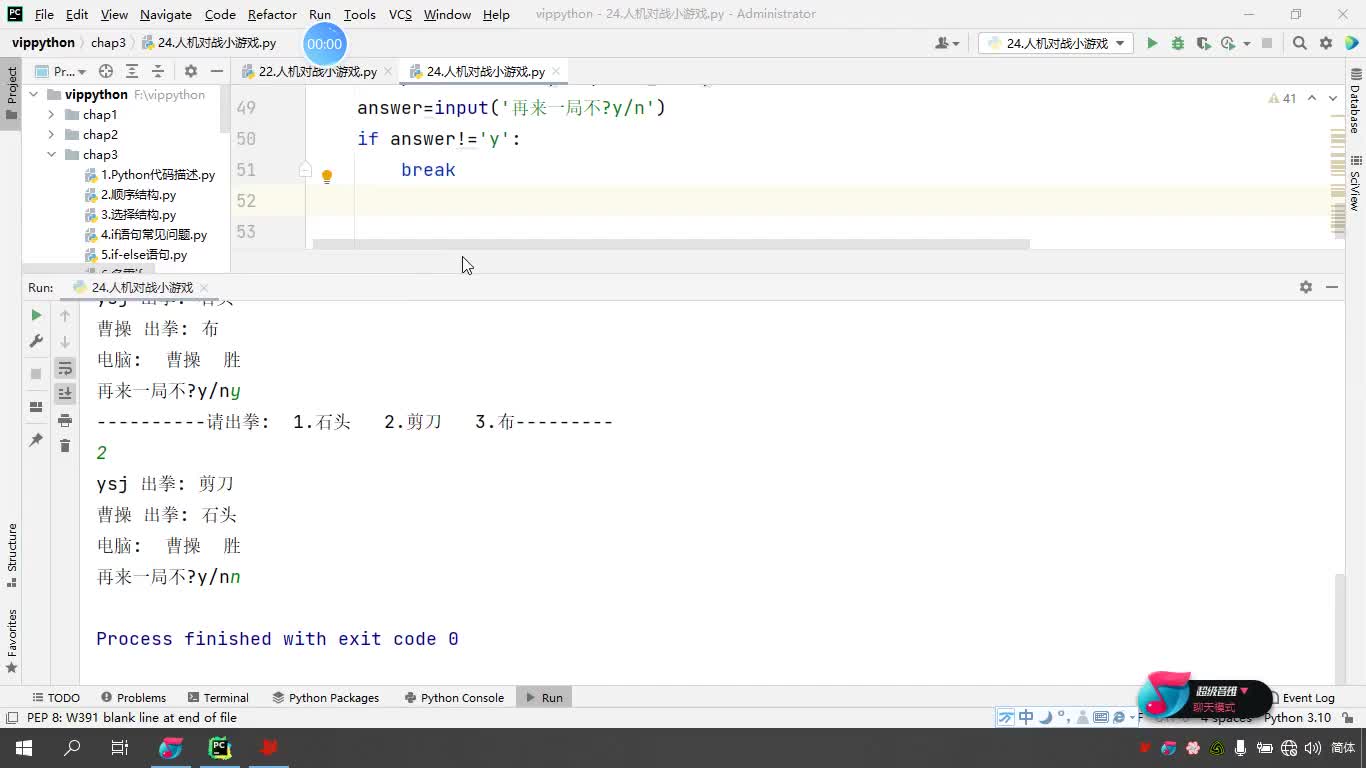Viewport: 1366px width, 768px height.
Task: Open run configuration wrench in Run panel
Action: click(36, 341)
